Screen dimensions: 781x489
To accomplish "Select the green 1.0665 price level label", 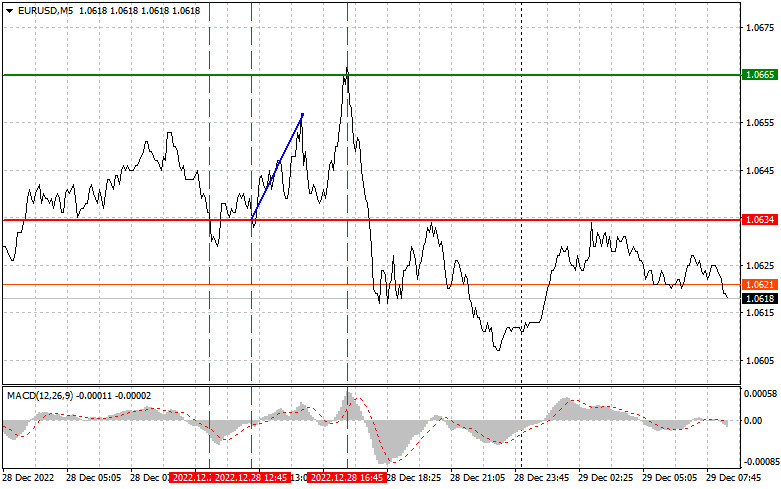I will tap(759, 75).
